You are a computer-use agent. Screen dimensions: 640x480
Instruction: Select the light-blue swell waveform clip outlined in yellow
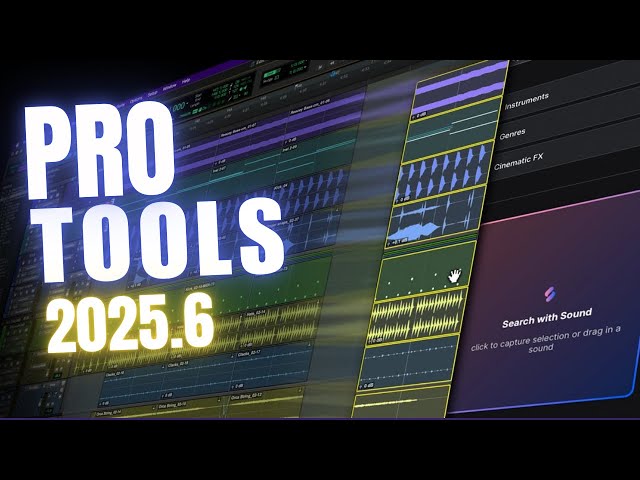click(434, 217)
